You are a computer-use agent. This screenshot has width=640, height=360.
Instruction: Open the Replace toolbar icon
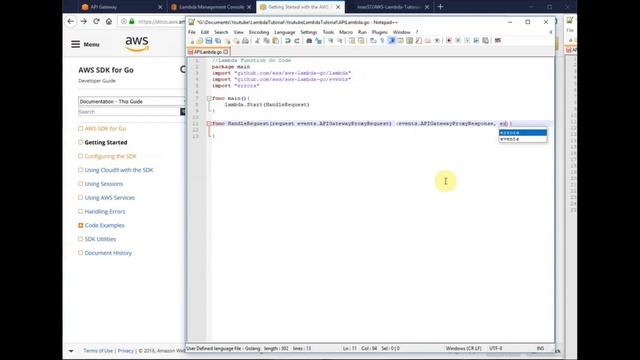point(318,41)
